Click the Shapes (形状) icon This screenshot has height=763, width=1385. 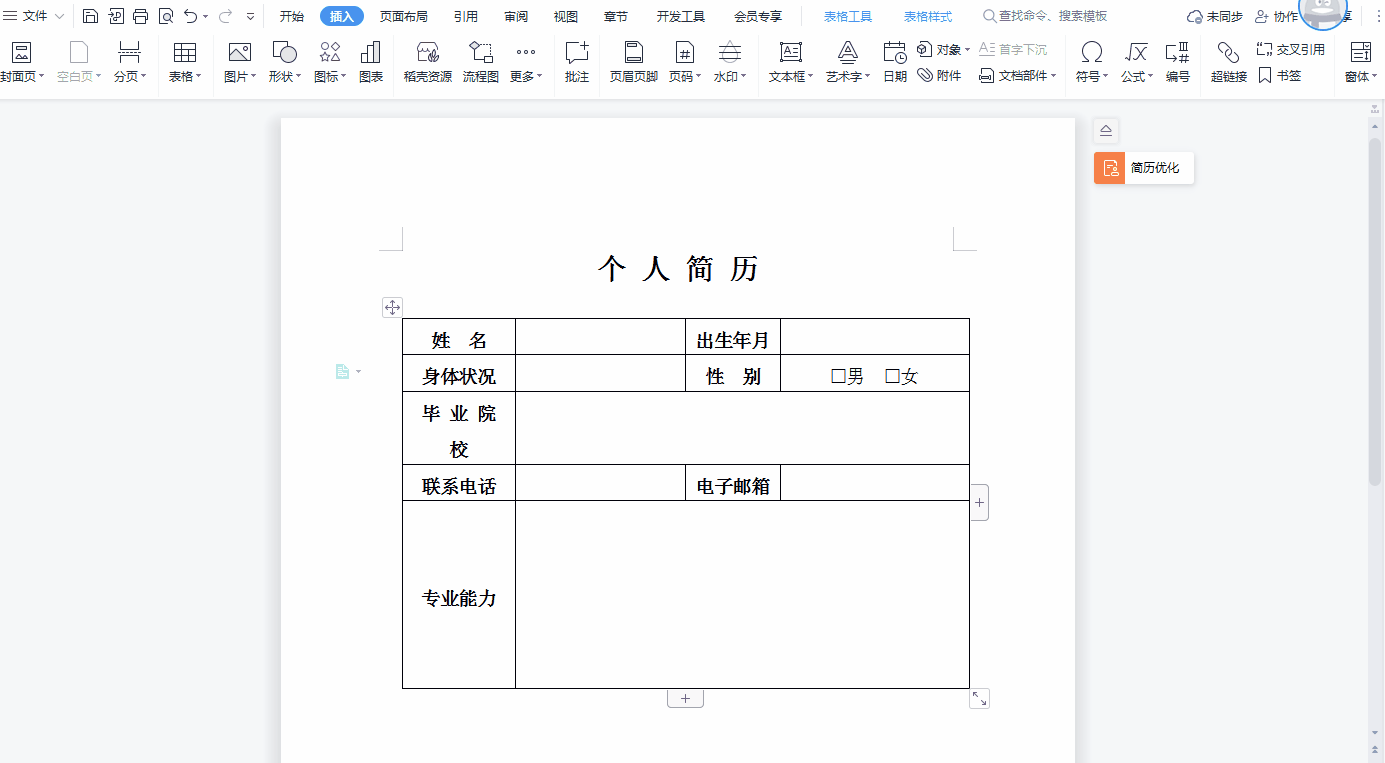pos(285,53)
